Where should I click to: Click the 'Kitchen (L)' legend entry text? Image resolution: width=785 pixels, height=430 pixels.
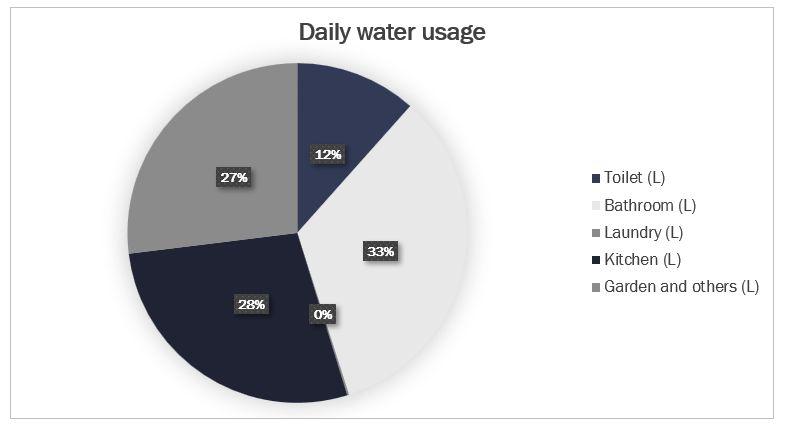pyautogui.click(x=642, y=260)
